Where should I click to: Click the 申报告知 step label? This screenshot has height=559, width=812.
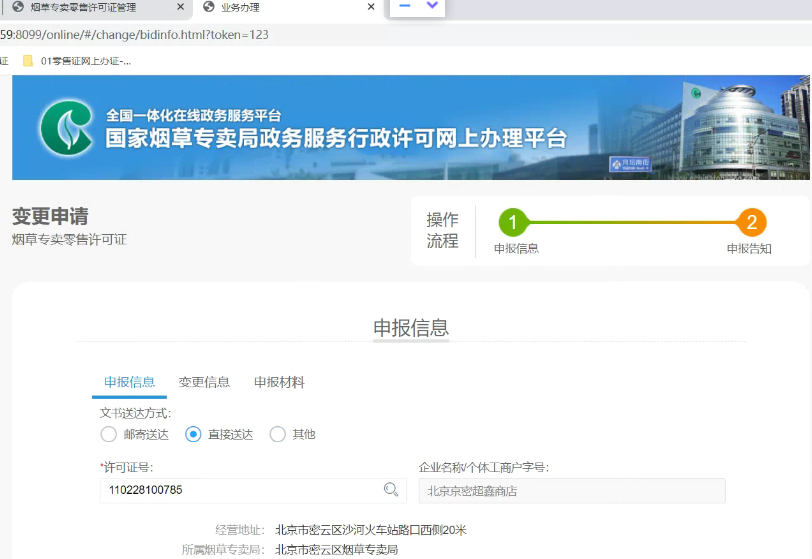[x=749, y=249]
